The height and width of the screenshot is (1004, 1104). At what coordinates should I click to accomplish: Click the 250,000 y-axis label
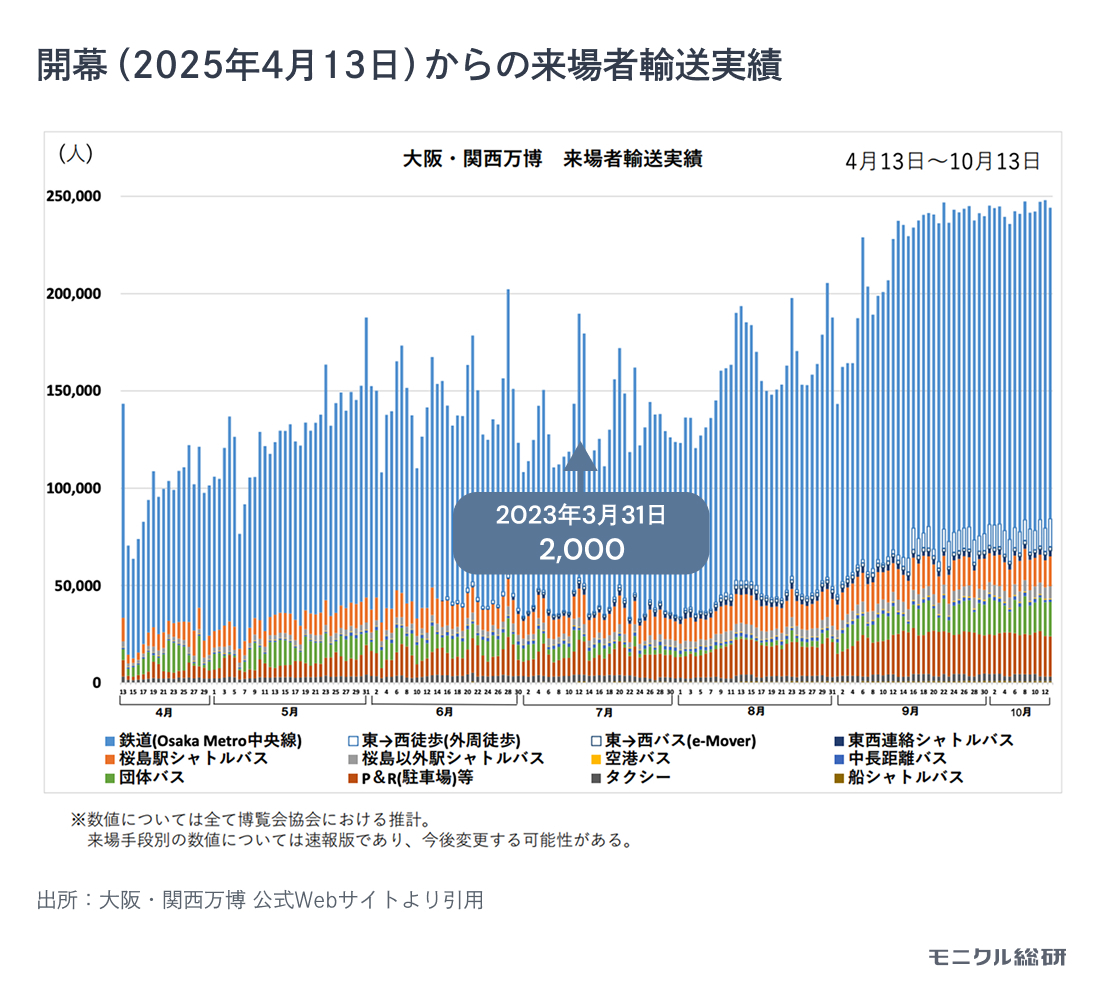pyautogui.click(x=74, y=196)
